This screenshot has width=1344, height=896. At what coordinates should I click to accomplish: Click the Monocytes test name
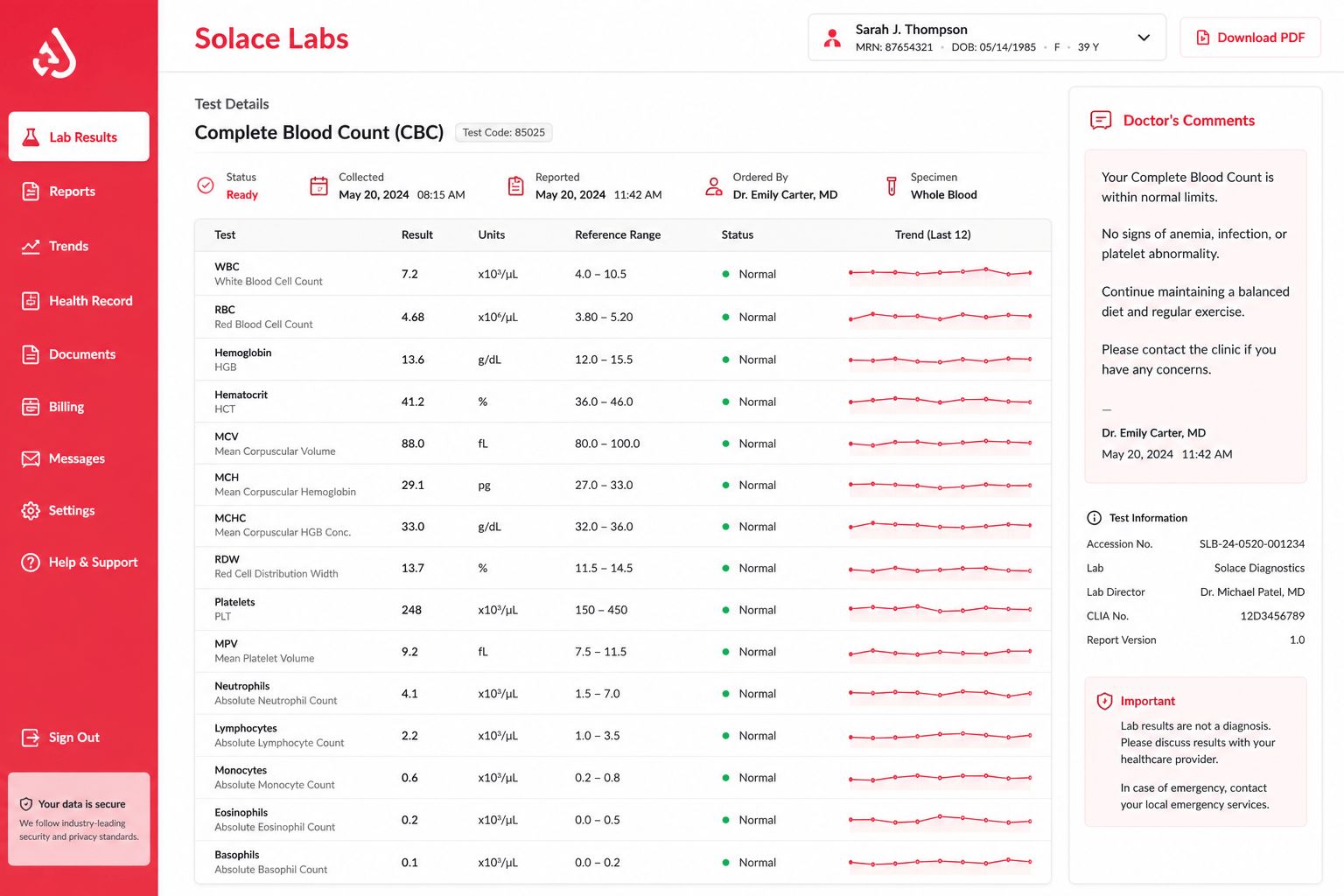click(241, 771)
